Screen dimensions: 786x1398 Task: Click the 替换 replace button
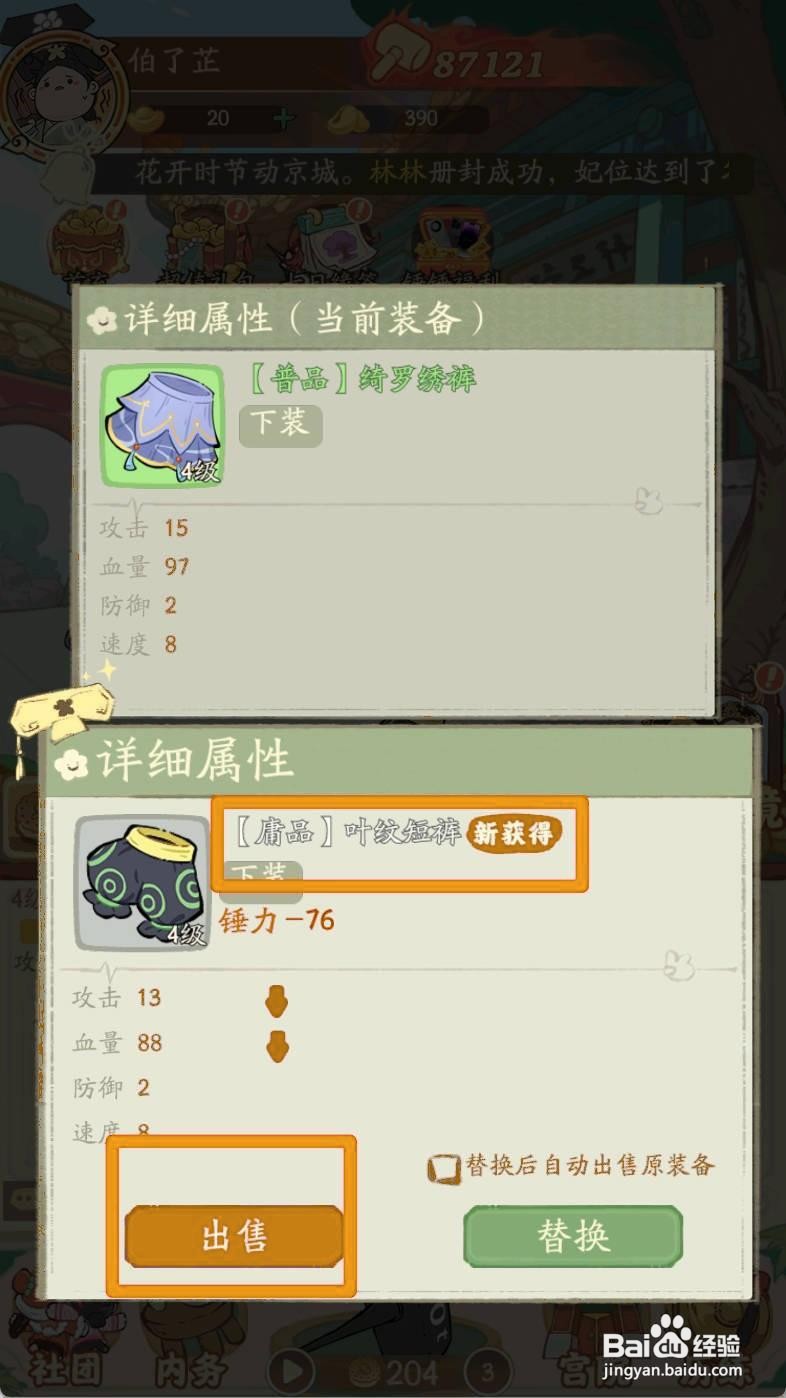[573, 1237]
